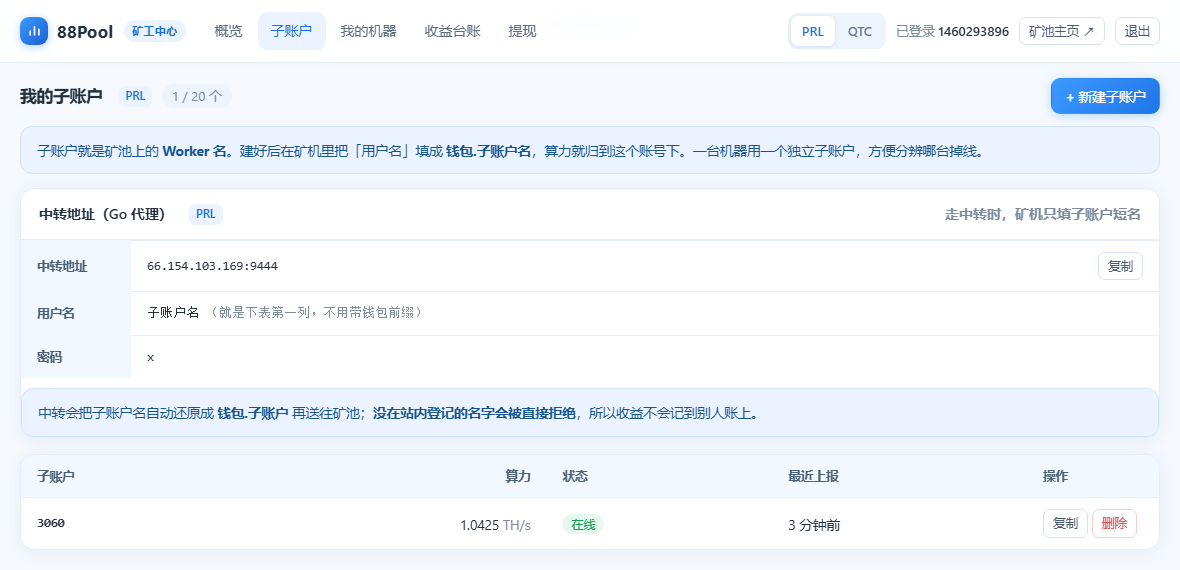Click the PRL tag beside 我的子账户
Screen dimensions: 1180x570
[135, 96]
